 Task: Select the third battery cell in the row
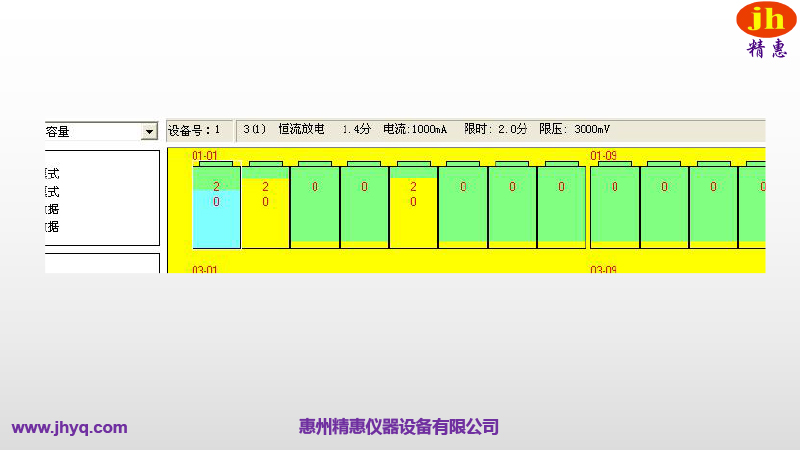coord(315,205)
